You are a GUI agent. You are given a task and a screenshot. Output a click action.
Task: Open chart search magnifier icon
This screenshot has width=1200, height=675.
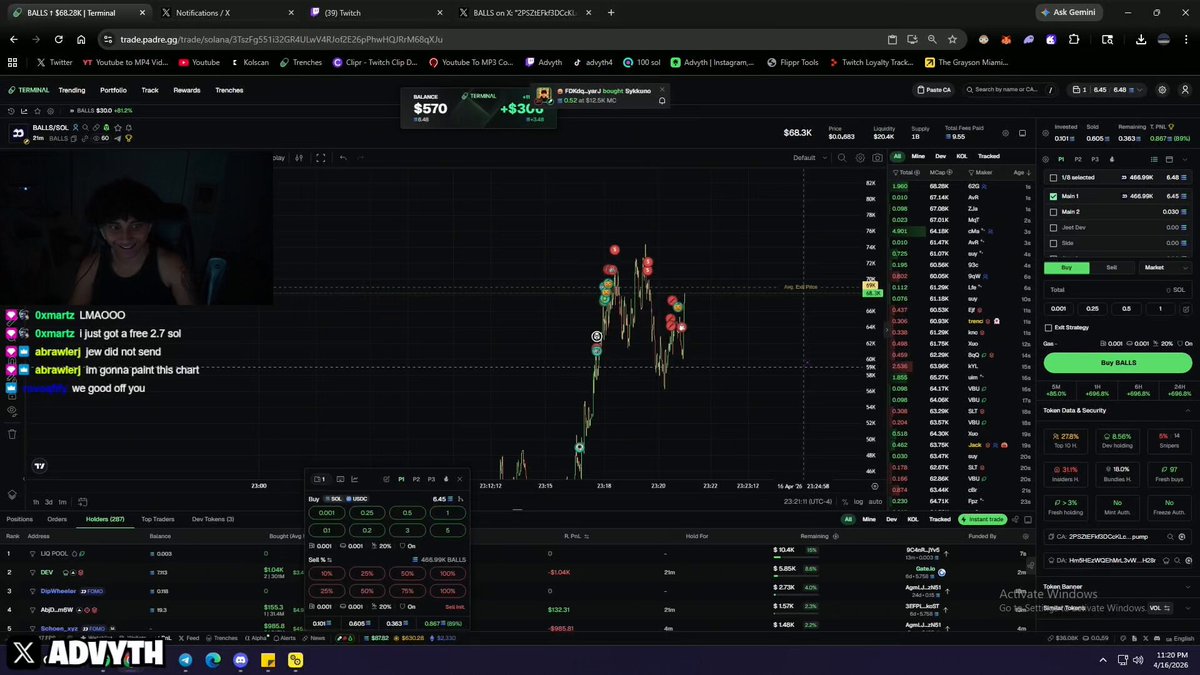click(x=841, y=157)
